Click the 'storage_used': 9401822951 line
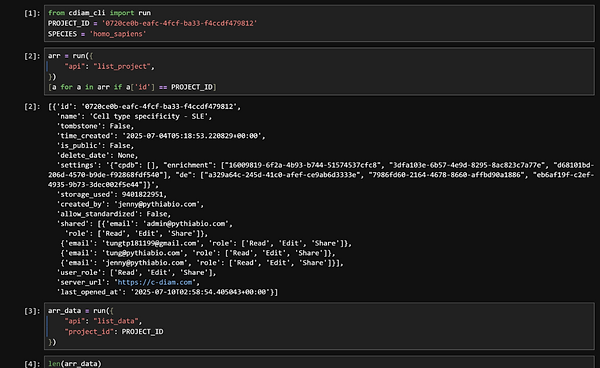The width and height of the screenshot is (600, 368). click(112, 194)
